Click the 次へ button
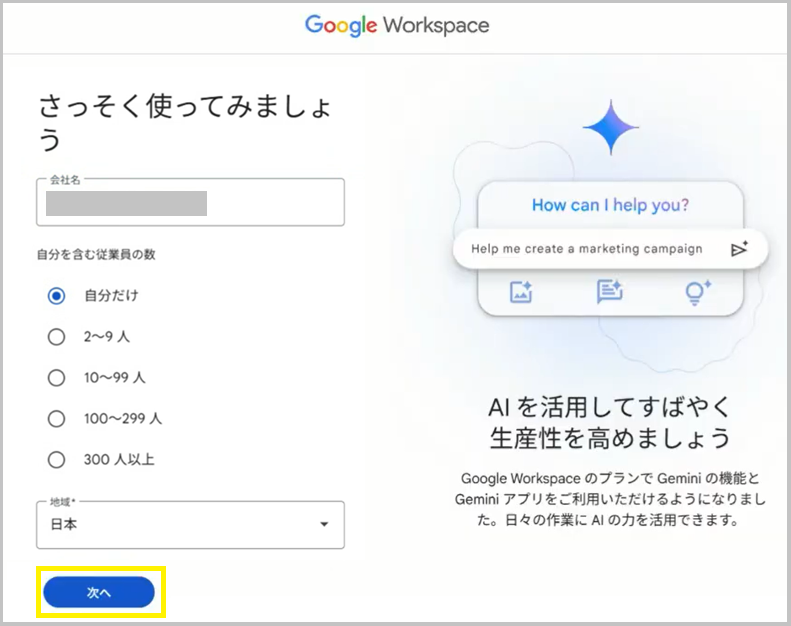The width and height of the screenshot is (791, 626). (99, 592)
